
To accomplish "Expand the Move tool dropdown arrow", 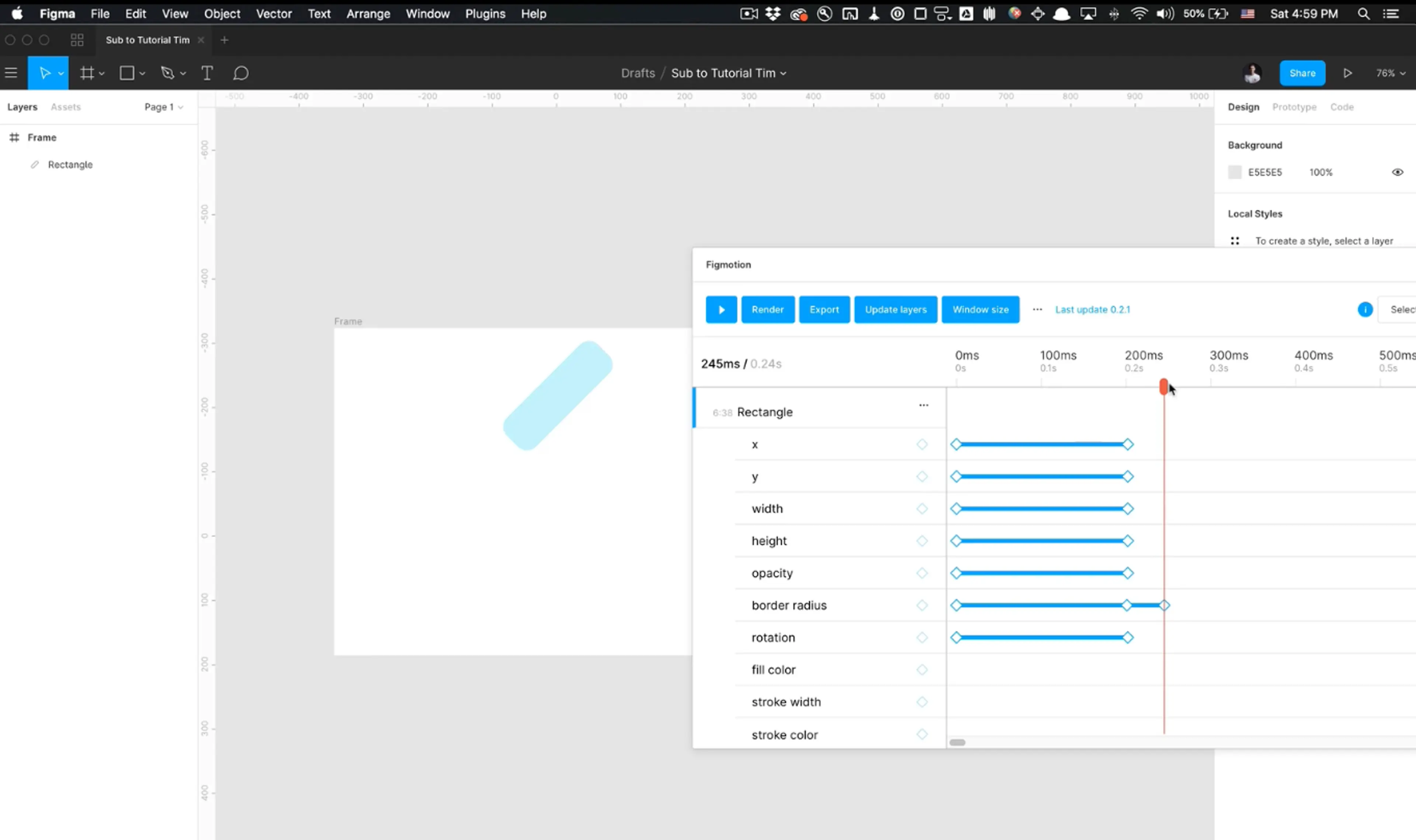I will (x=60, y=74).
